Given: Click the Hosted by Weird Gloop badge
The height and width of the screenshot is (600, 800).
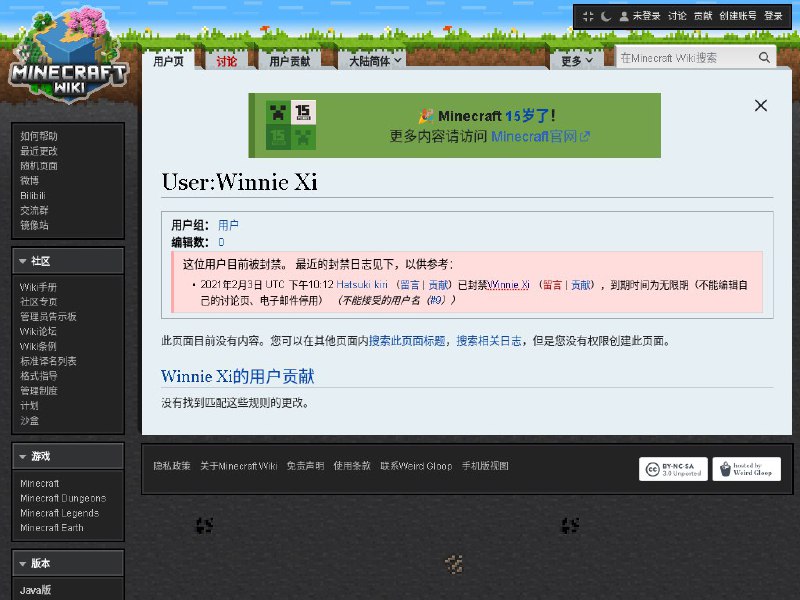Looking at the screenshot, I should click(x=746, y=469).
